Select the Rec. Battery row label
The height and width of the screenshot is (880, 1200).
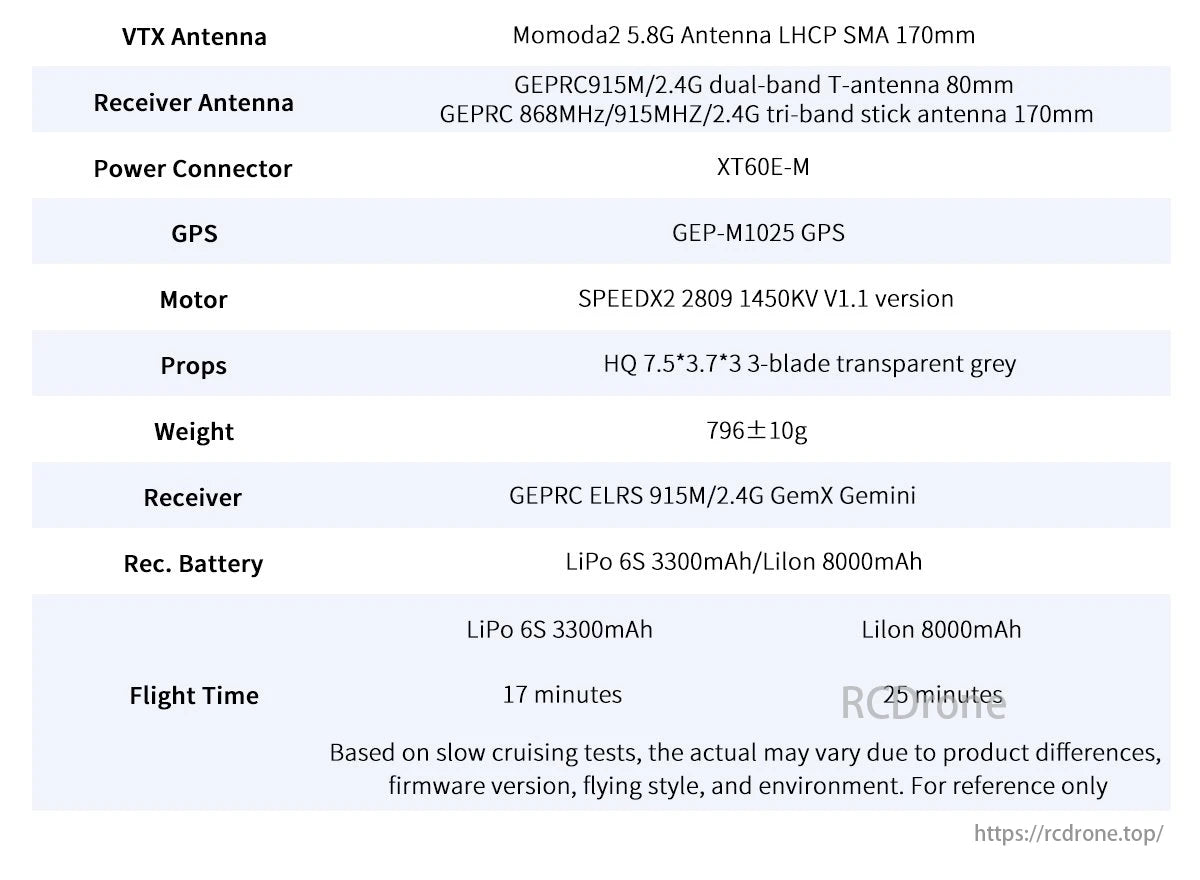(x=193, y=564)
